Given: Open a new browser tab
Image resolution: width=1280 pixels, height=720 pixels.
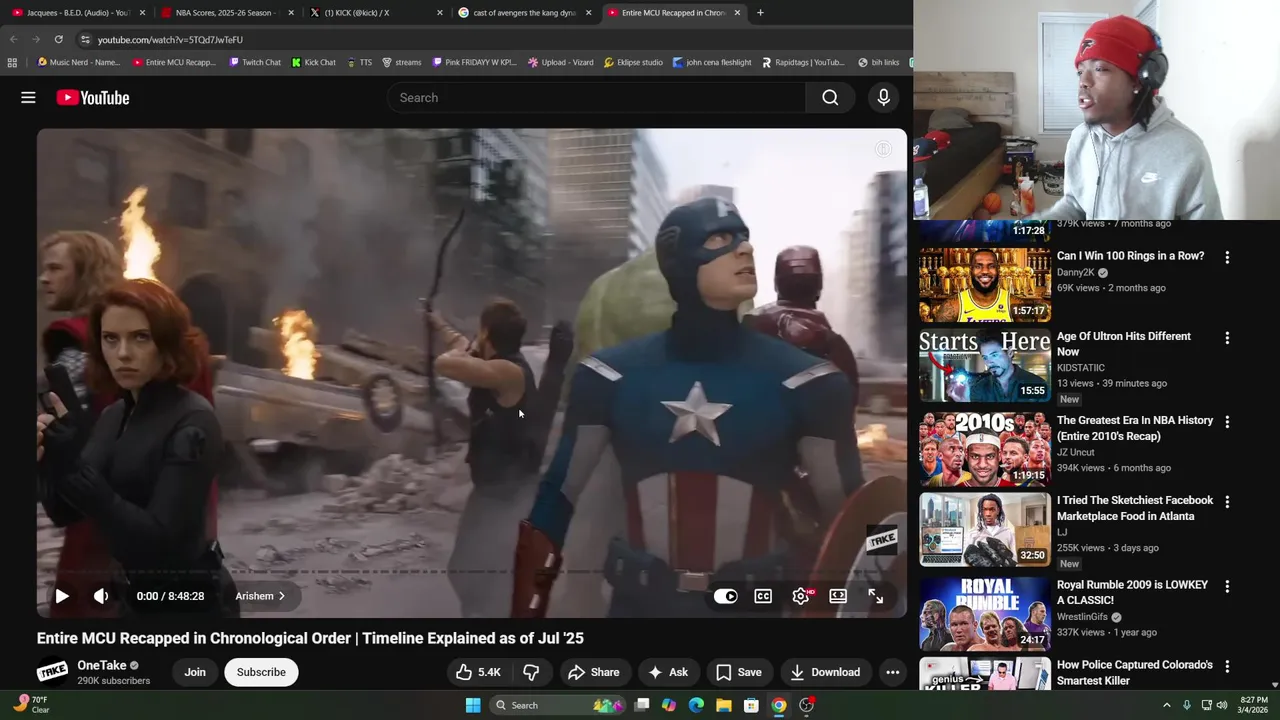Looking at the screenshot, I should [x=760, y=13].
